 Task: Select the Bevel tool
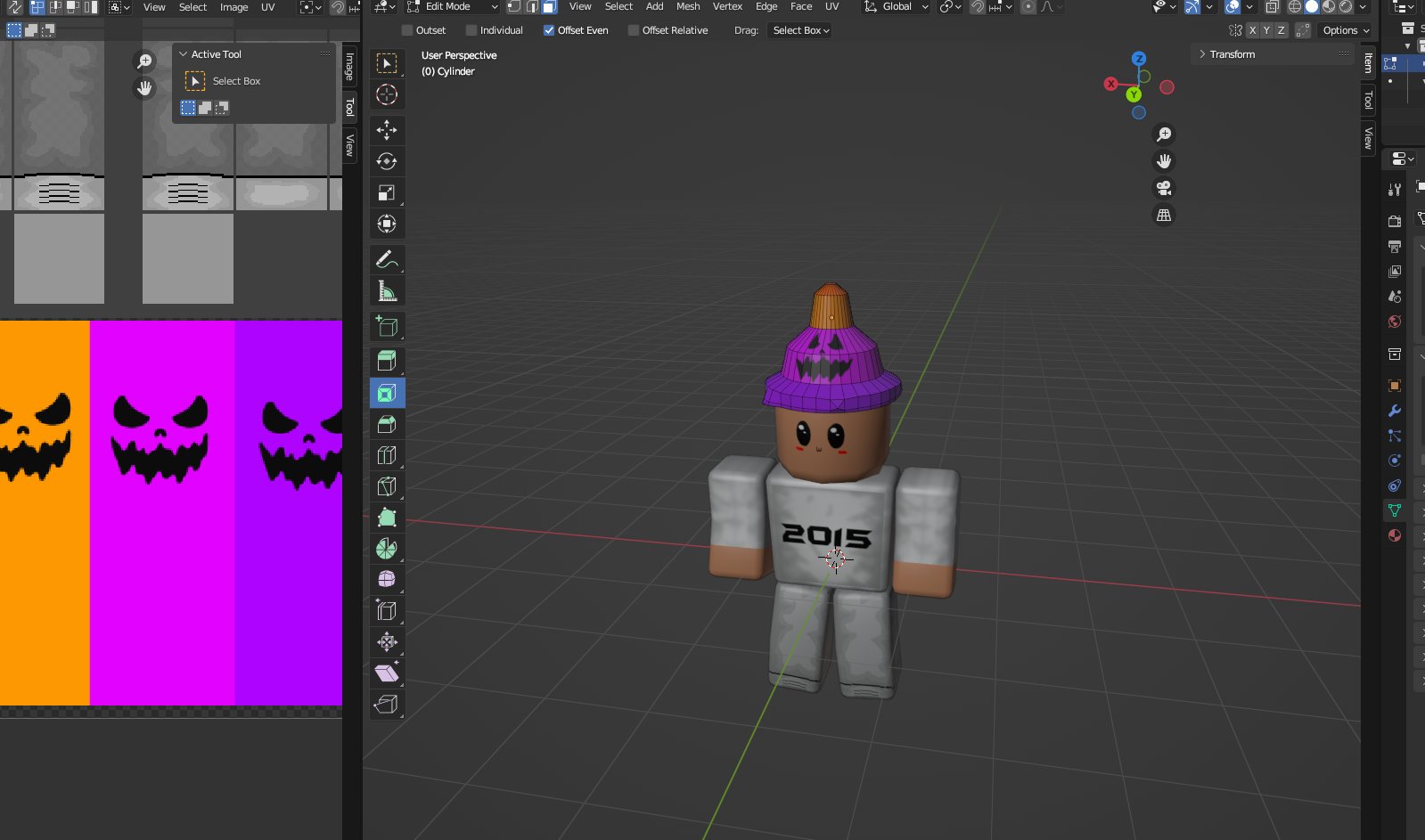[387, 424]
